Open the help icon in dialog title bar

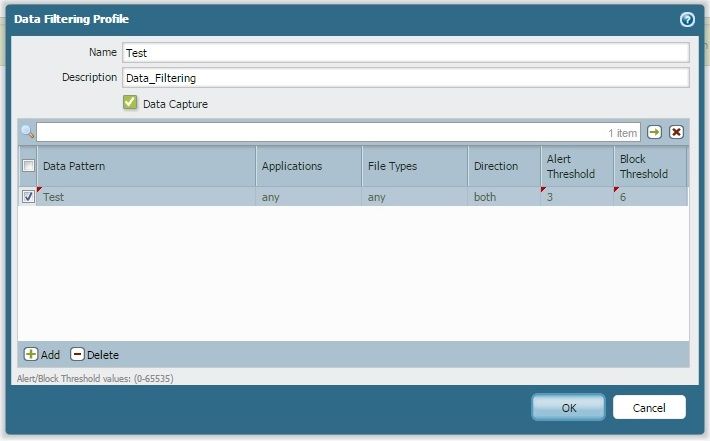click(x=687, y=19)
